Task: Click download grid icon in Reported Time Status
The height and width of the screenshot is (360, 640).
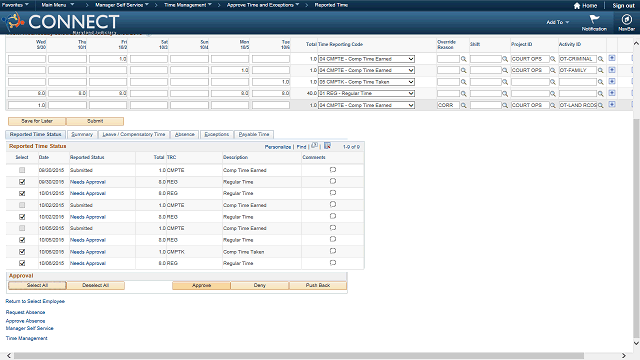Action: coord(327,146)
